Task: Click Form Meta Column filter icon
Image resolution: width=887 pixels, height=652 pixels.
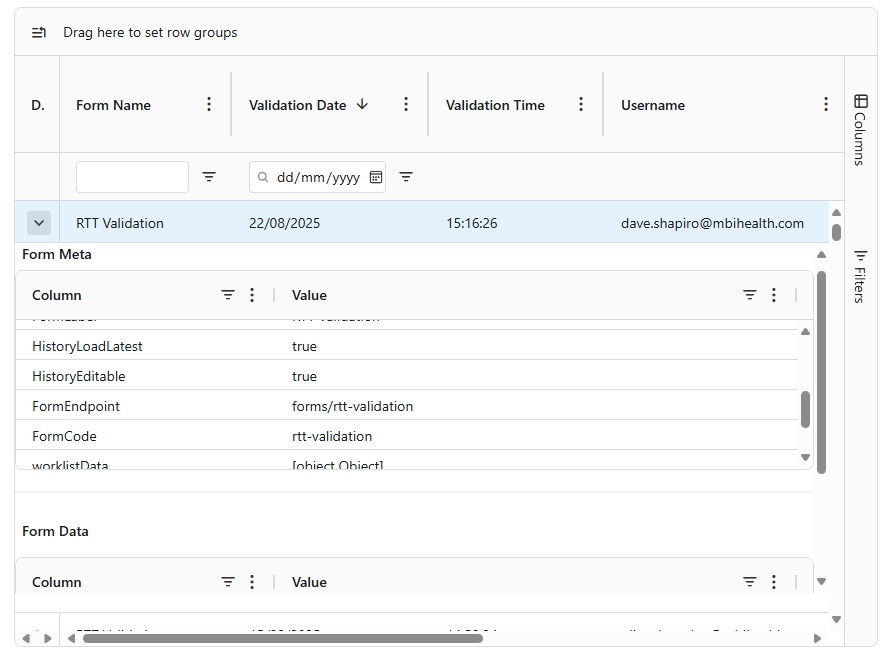Action: (x=228, y=295)
